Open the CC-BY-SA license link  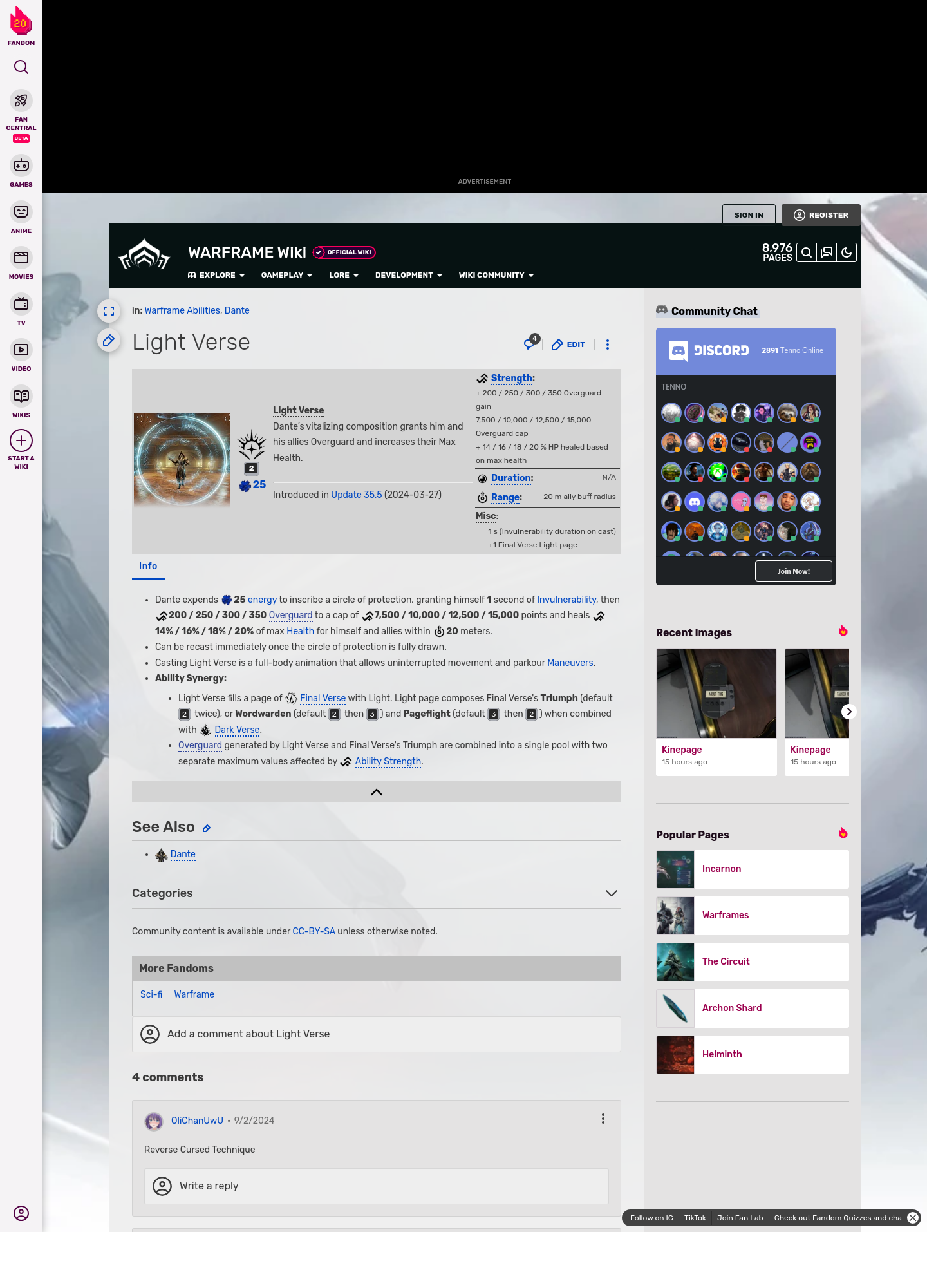[x=314, y=931]
